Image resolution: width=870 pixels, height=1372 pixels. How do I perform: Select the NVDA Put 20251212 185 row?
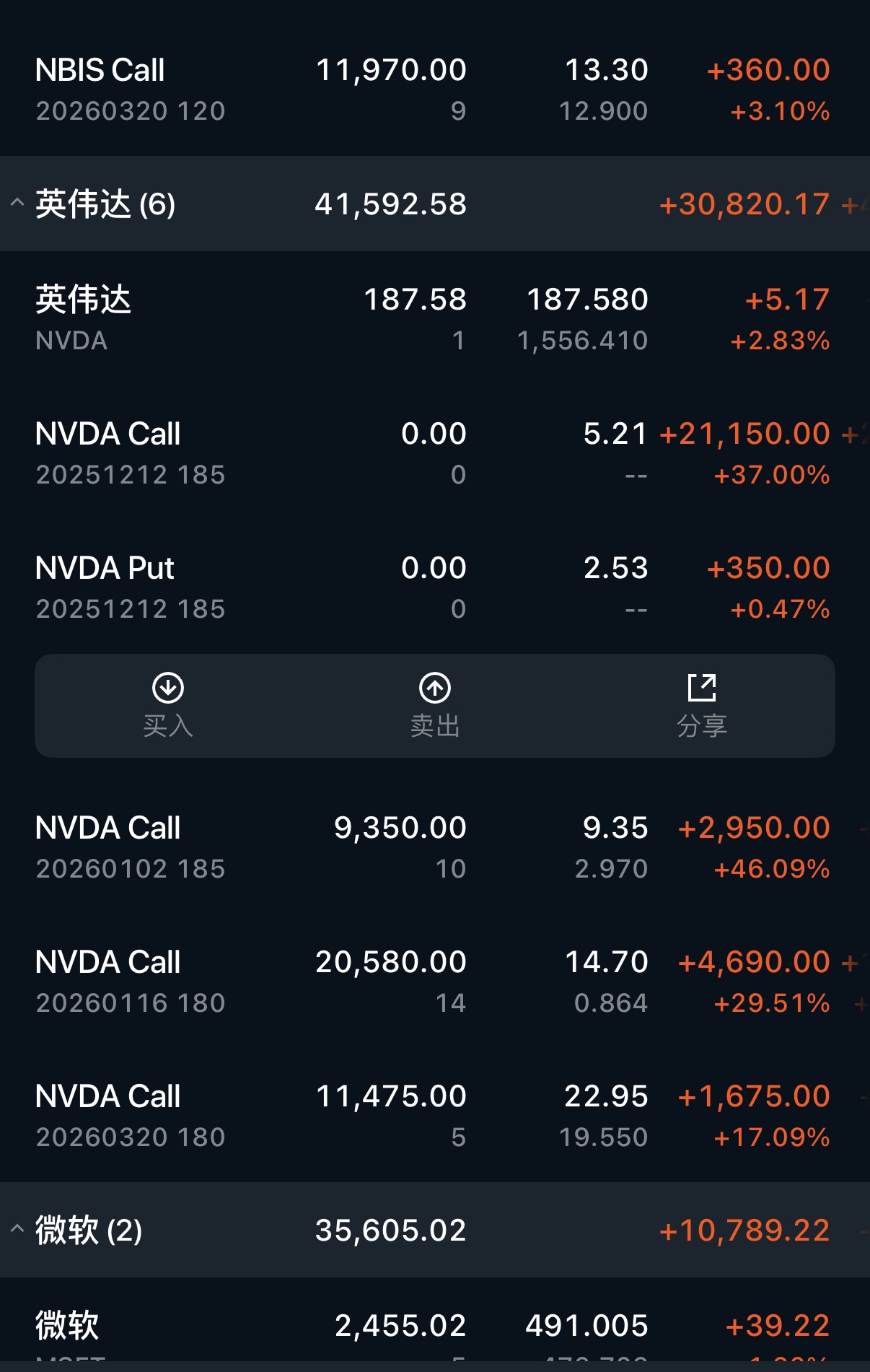435,587
